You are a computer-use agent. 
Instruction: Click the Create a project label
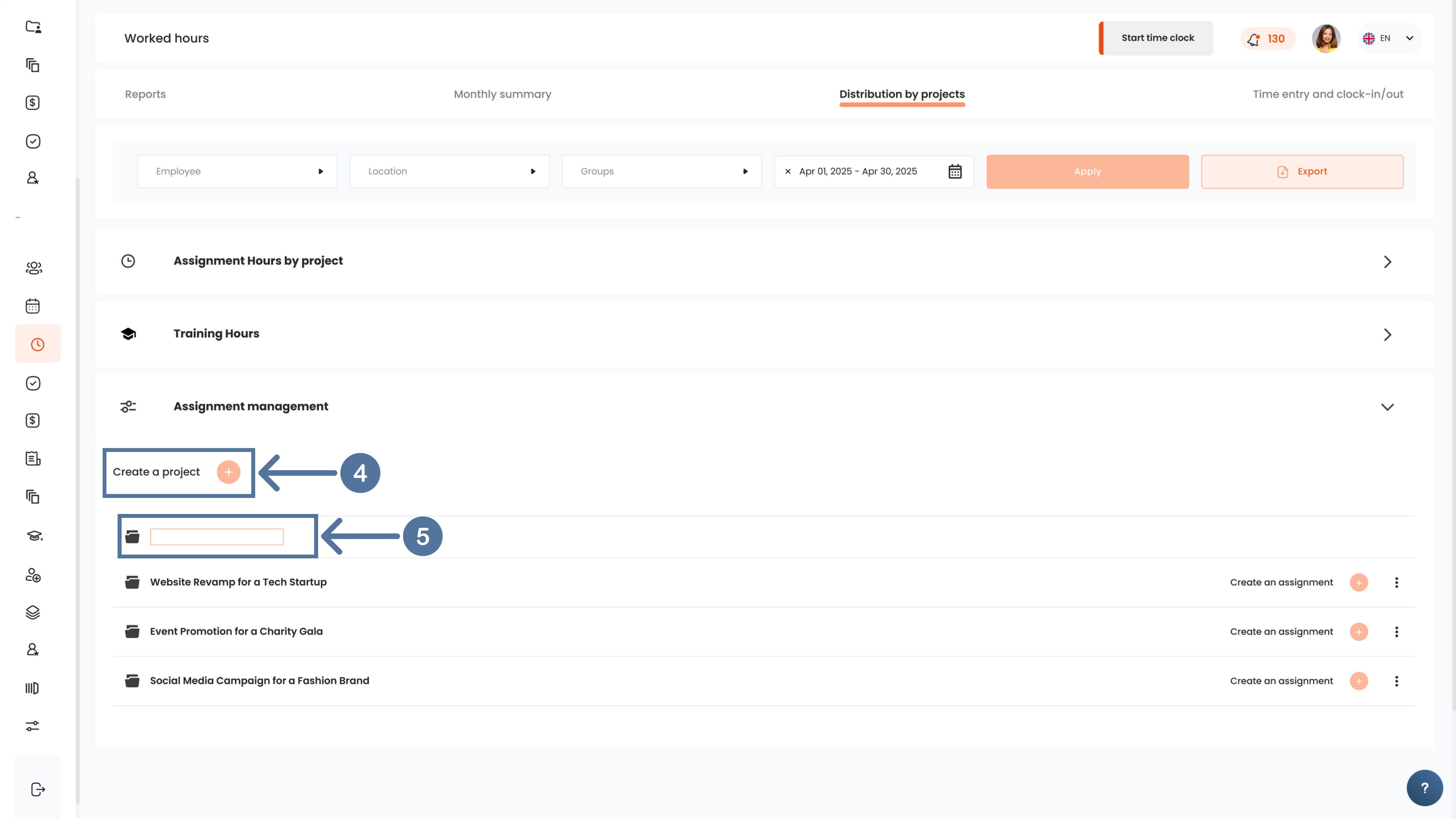[156, 472]
